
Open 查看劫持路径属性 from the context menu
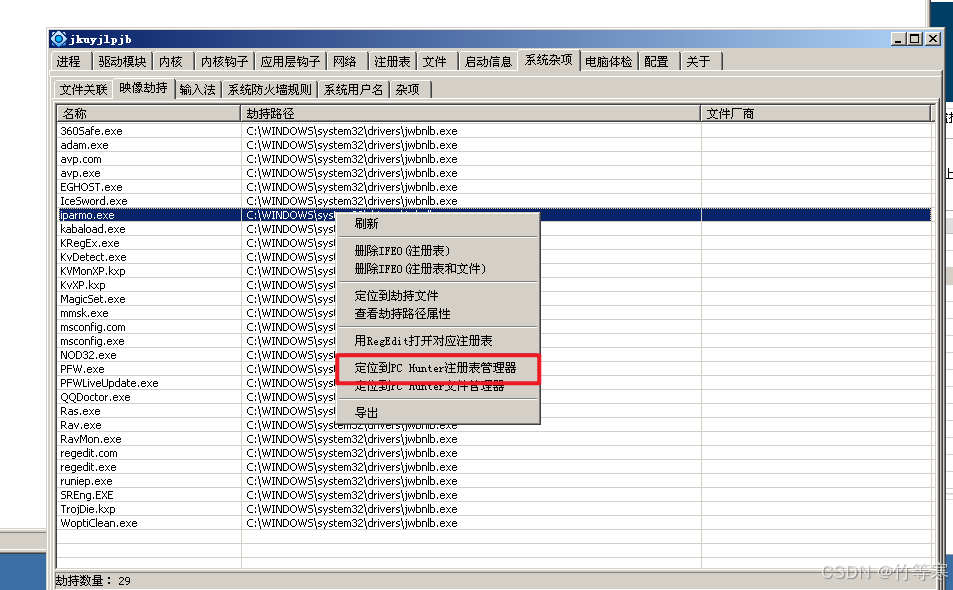(402, 314)
